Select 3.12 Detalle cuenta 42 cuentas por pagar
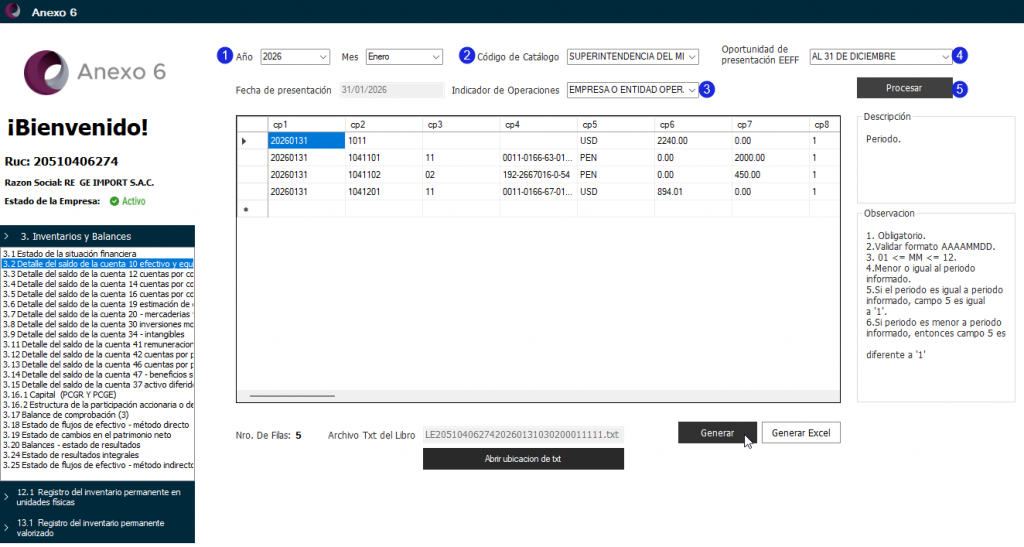Image resolution: width=1024 pixels, height=547 pixels. (x=98, y=354)
